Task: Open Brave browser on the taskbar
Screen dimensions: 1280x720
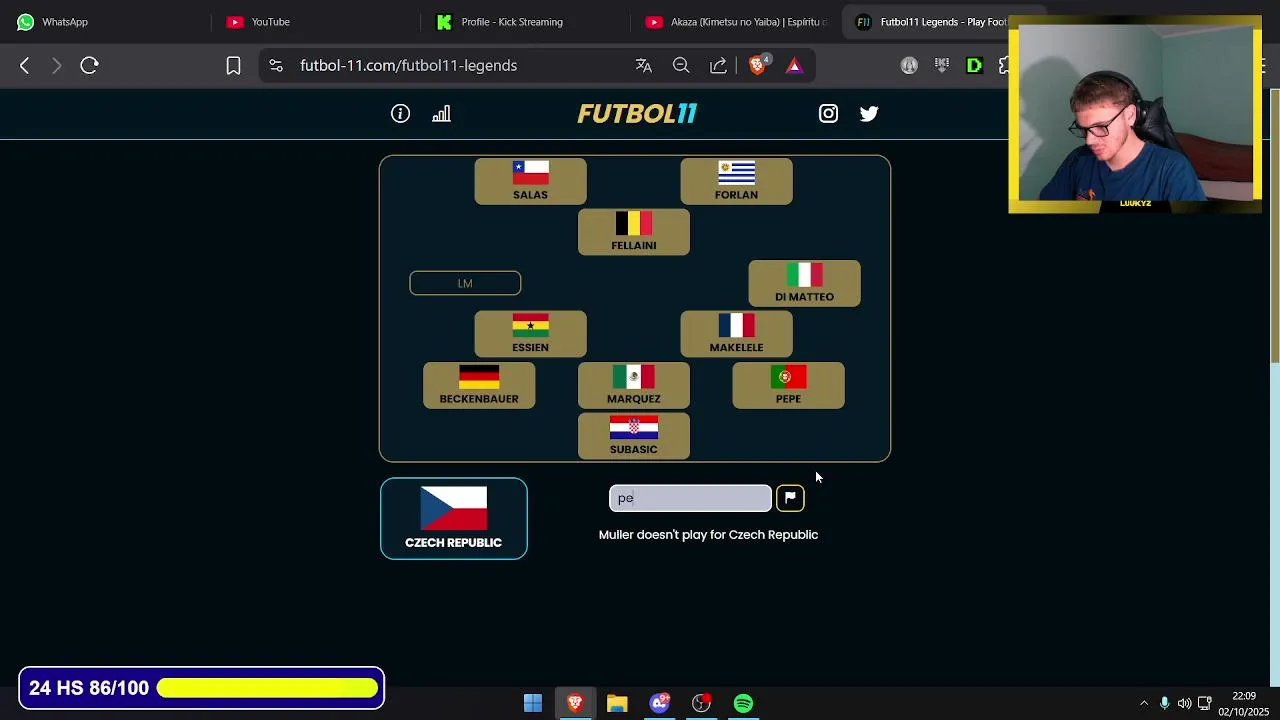Action: pyautogui.click(x=575, y=703)
